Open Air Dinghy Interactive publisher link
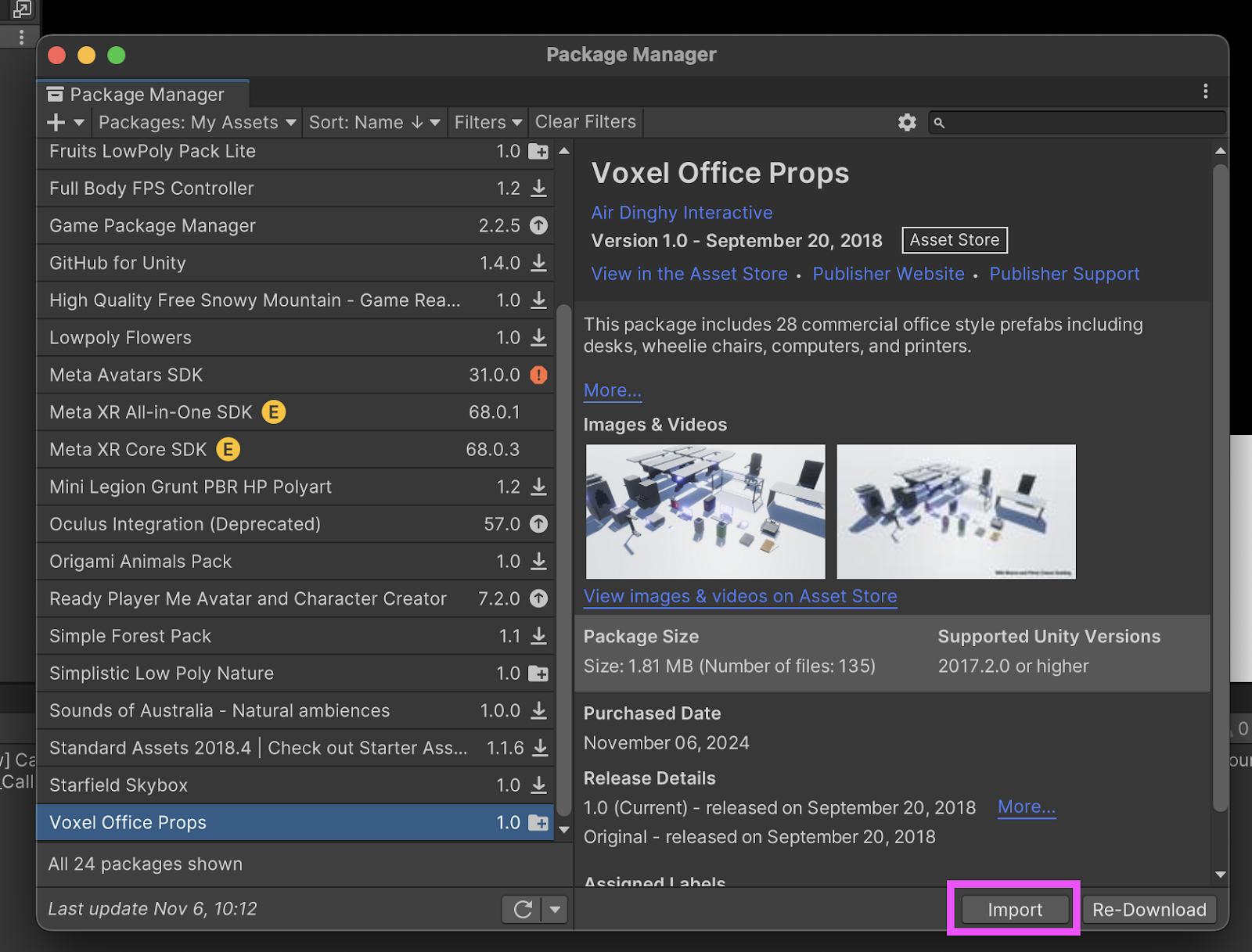The width and height of the screenshot is (1252, 952). pos(682,213)
